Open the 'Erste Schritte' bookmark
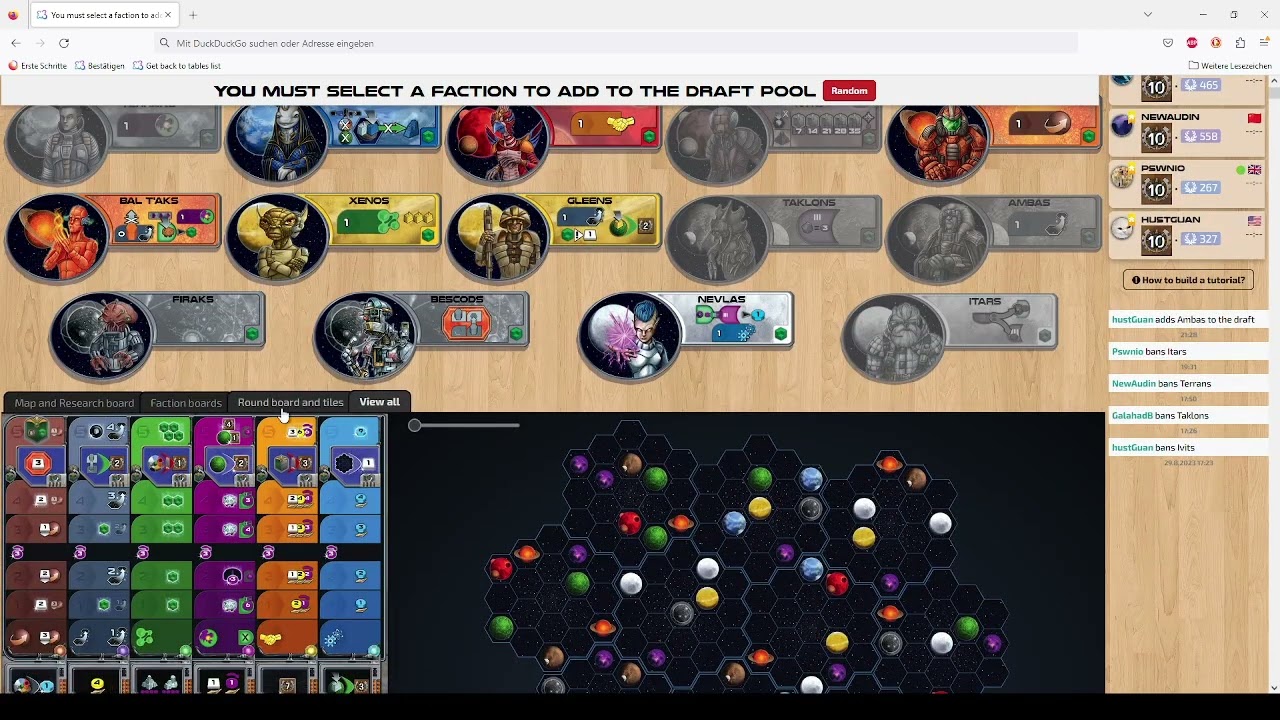The height and width of the screenshot is (720, 1280). click(37, 66)
